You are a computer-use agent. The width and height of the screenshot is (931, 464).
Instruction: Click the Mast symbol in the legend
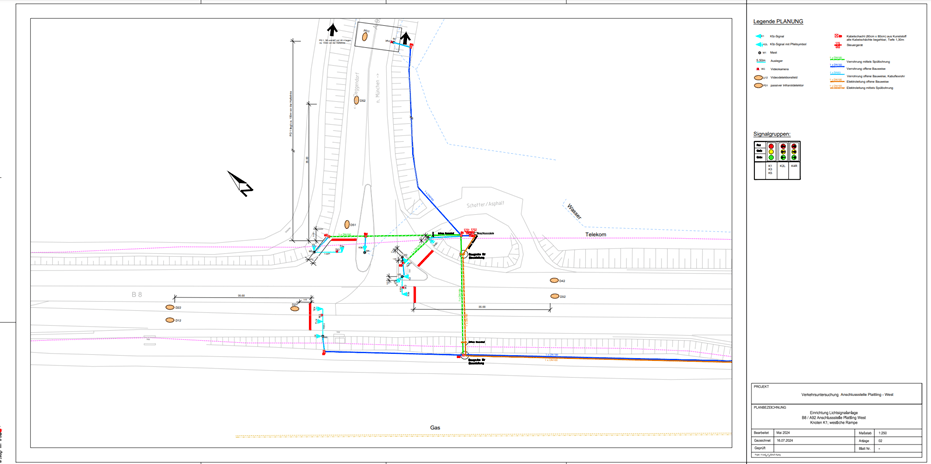[x=760, y=52]
